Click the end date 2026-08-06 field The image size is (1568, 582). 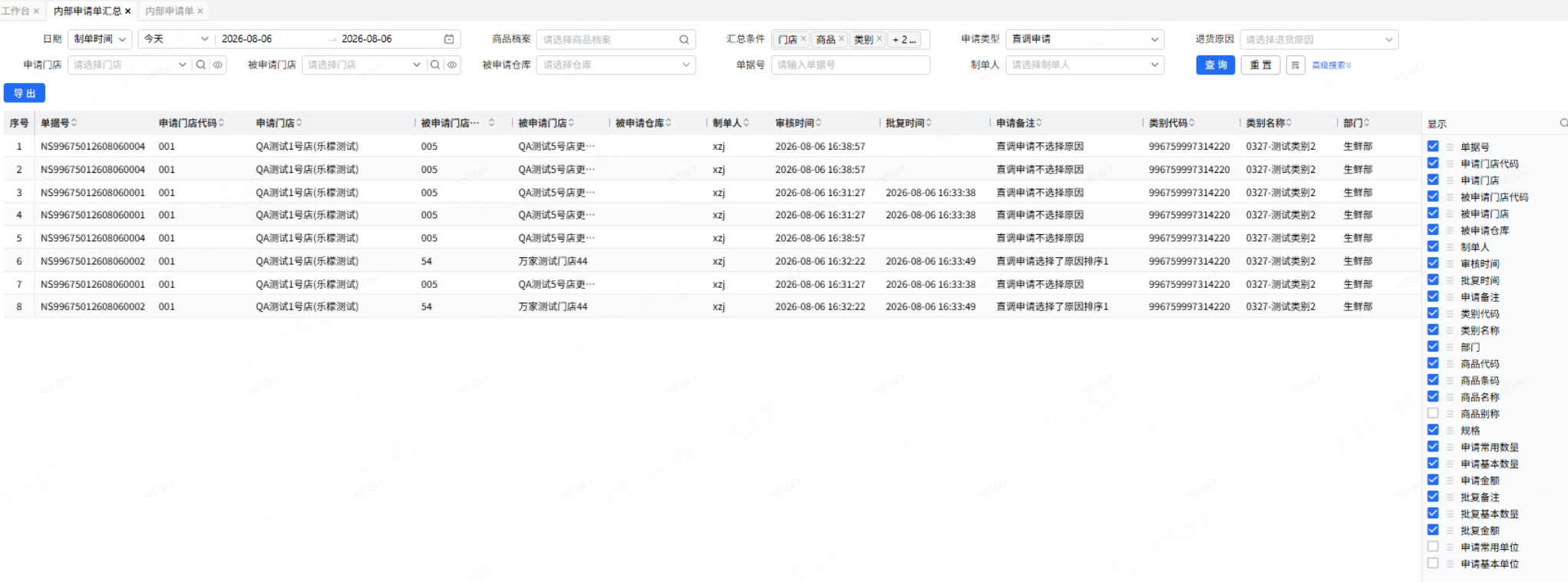[x=367, y=39]
